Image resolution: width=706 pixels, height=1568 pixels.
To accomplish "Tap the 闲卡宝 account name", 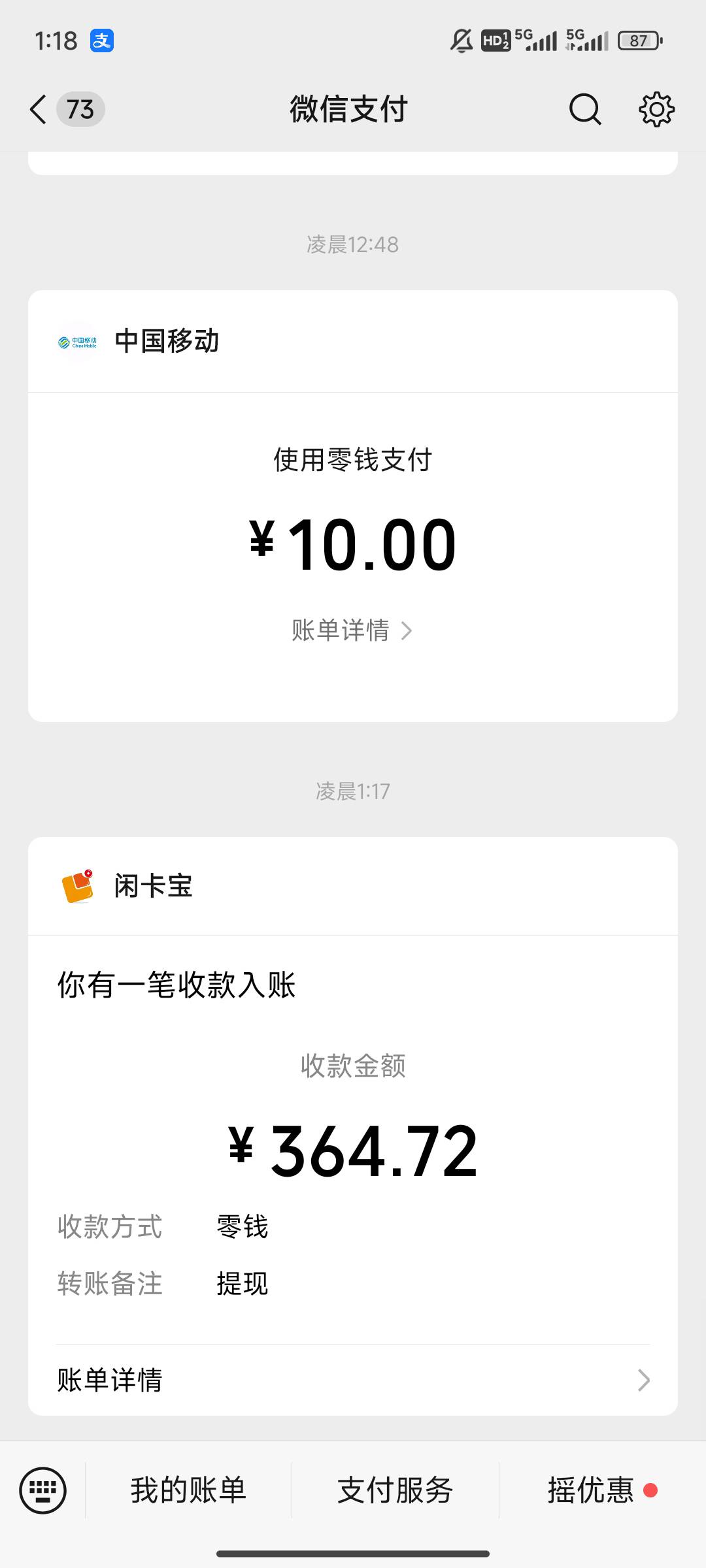I will (x=154, y=887).
